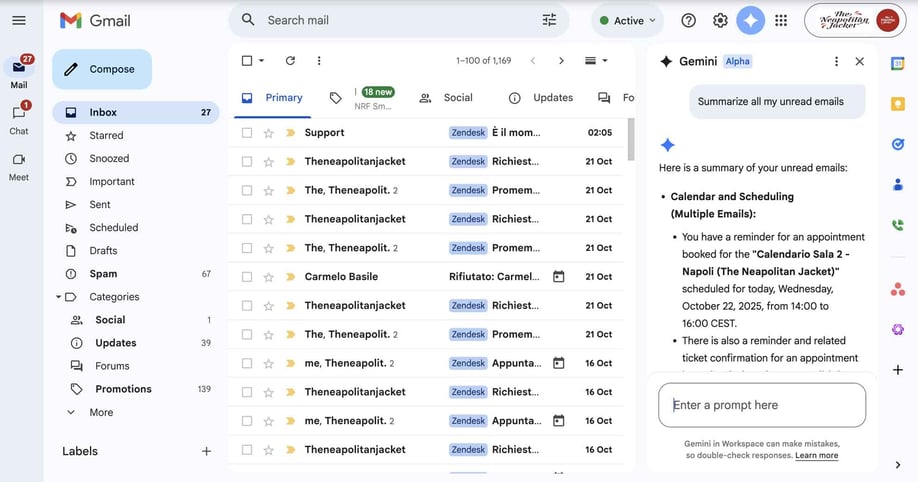Open calendar invite icon on Carmelo Basile row
This screenshot has height=482, width=918.
tap(559, 276)
